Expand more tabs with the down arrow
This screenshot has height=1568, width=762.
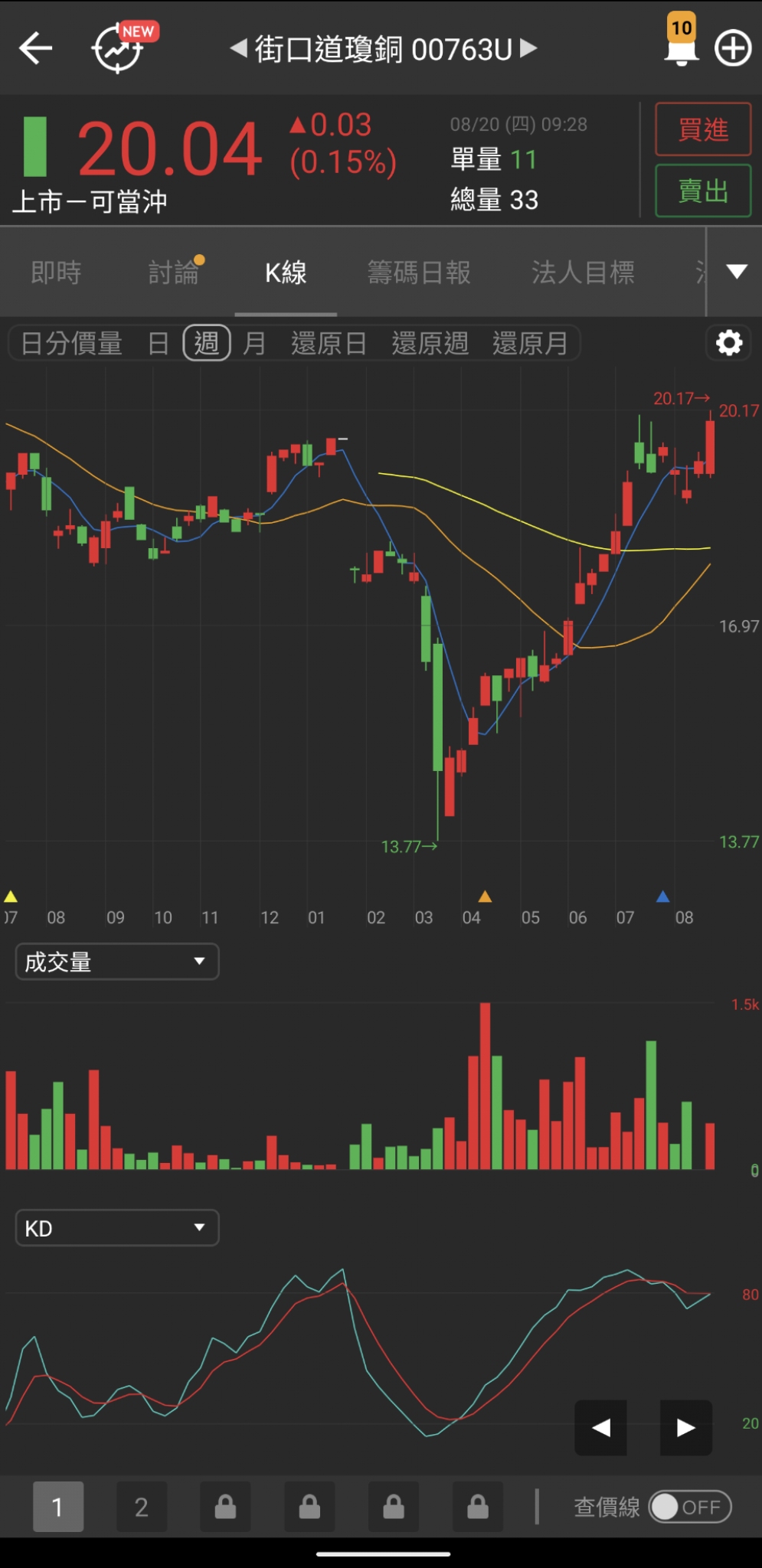tap(737, 272)
